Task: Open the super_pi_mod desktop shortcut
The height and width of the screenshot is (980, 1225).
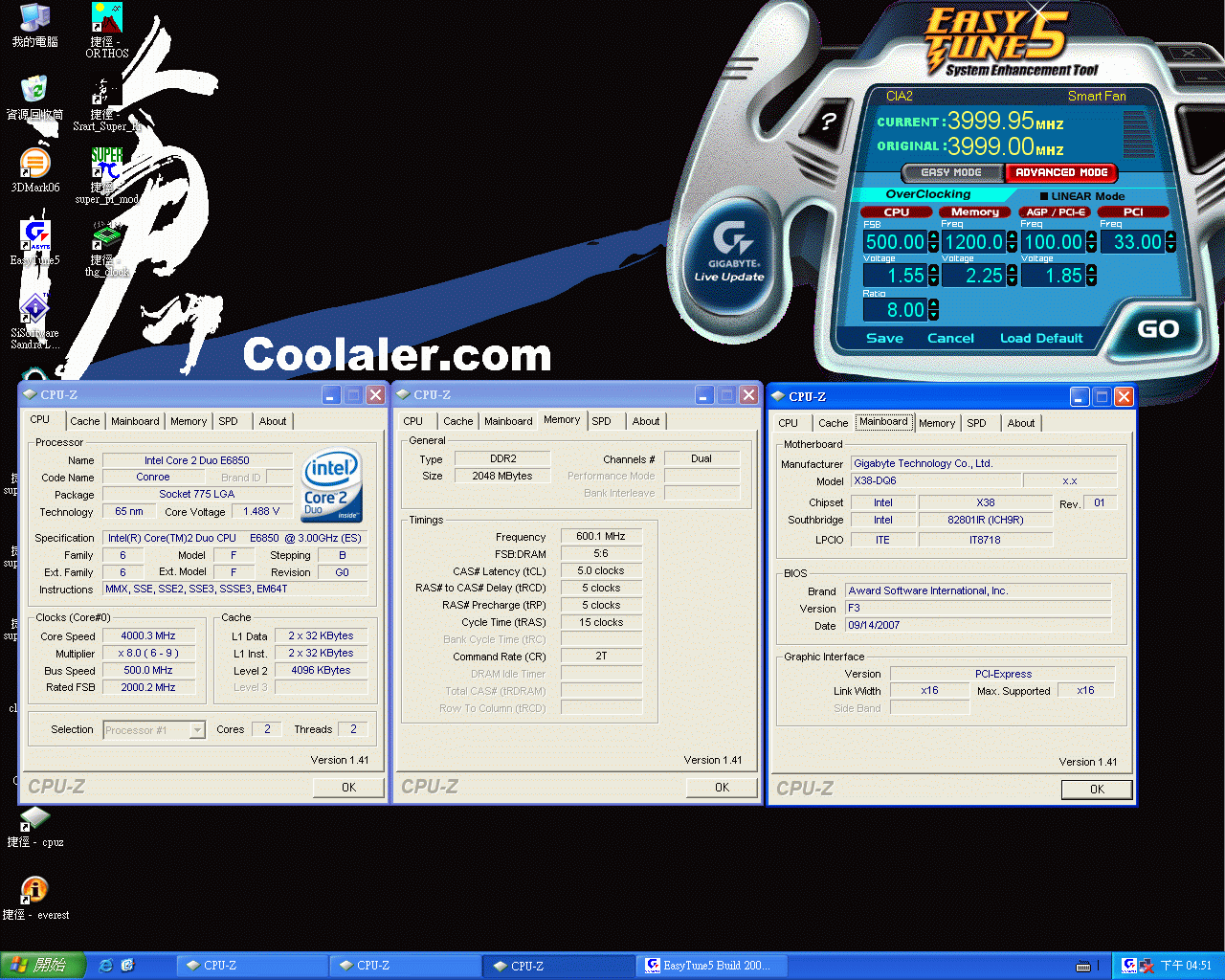Action: point(107,175)
